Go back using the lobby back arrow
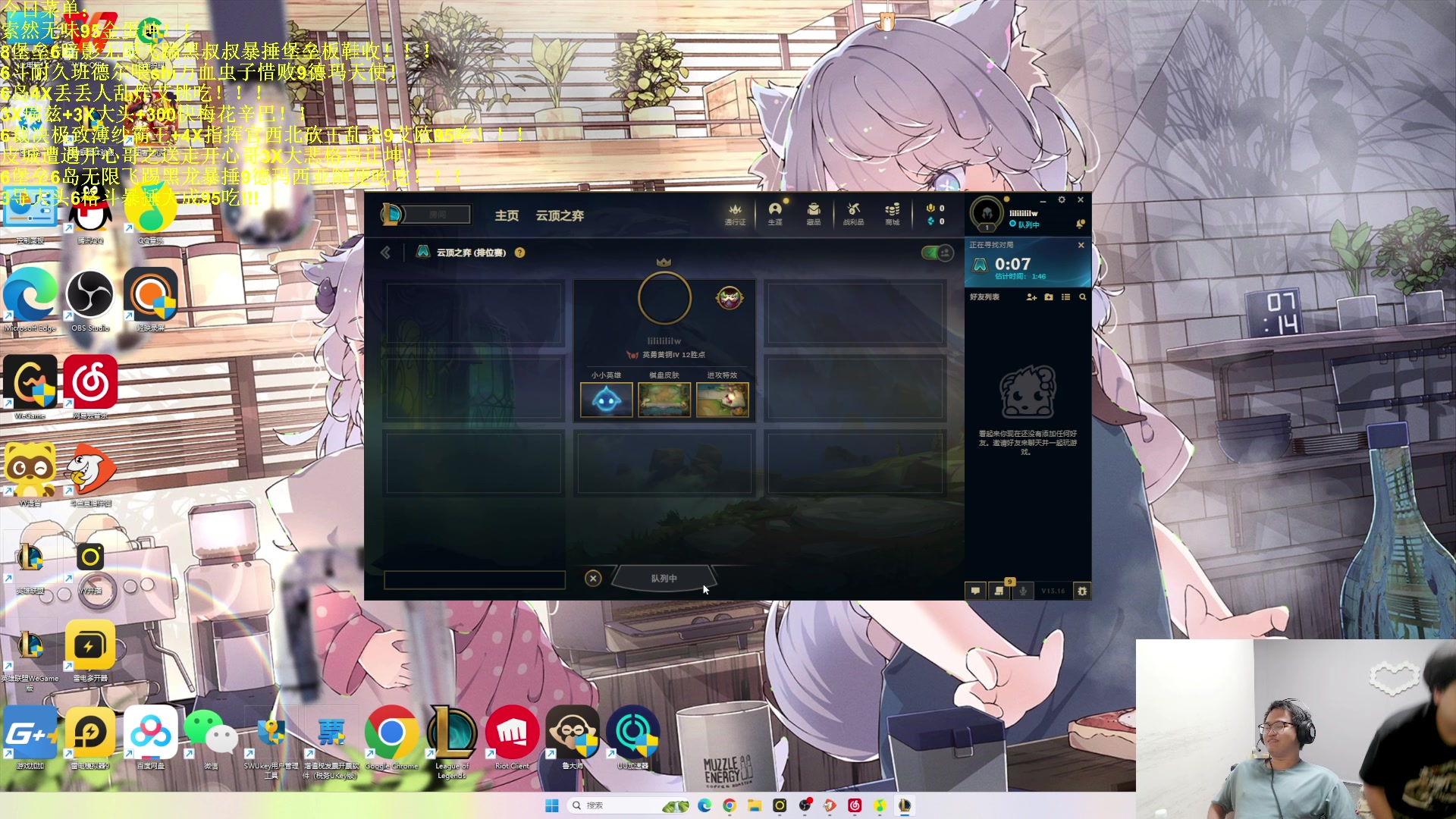Image resolution: width=1456 pixels, height=819 pixels. tap(385, 253)
